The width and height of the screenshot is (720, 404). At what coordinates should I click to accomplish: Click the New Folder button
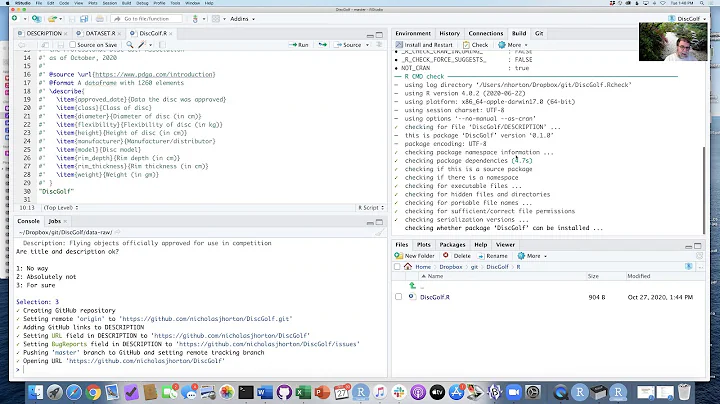point(415,256)
